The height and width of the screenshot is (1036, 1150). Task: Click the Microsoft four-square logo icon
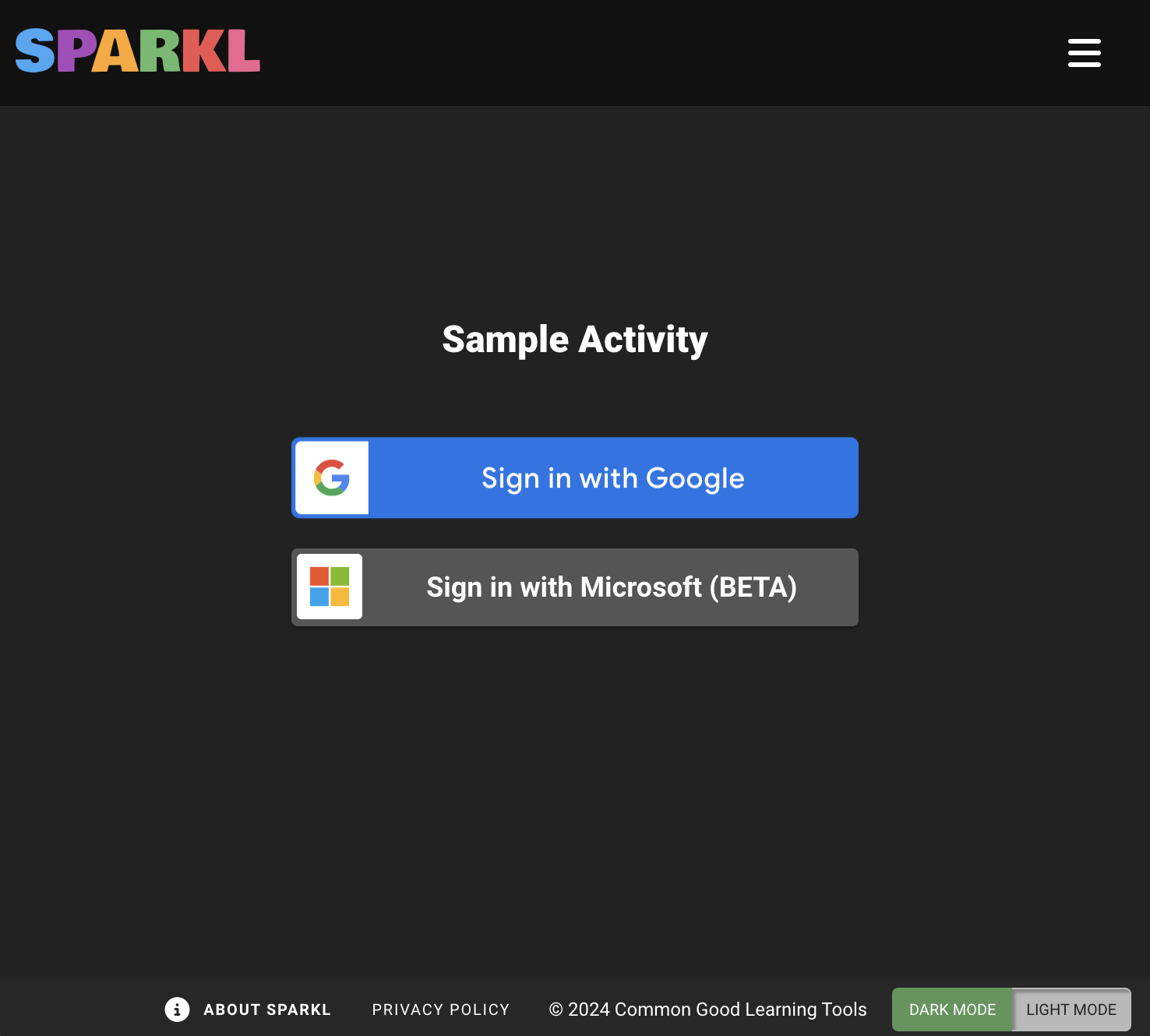click(330, 587)
